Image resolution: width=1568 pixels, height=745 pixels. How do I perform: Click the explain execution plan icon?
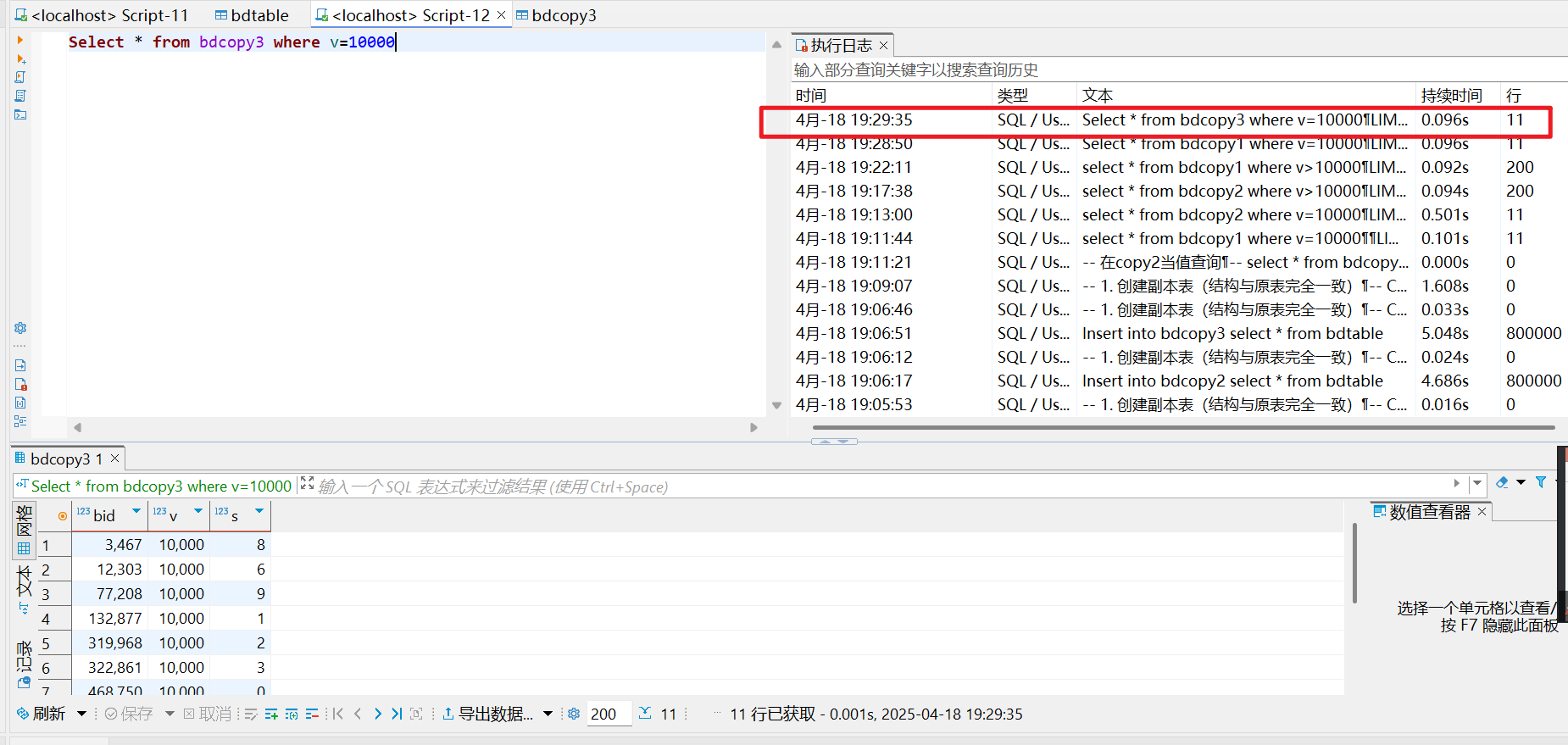pyautogui.click(x=20, y=96)
